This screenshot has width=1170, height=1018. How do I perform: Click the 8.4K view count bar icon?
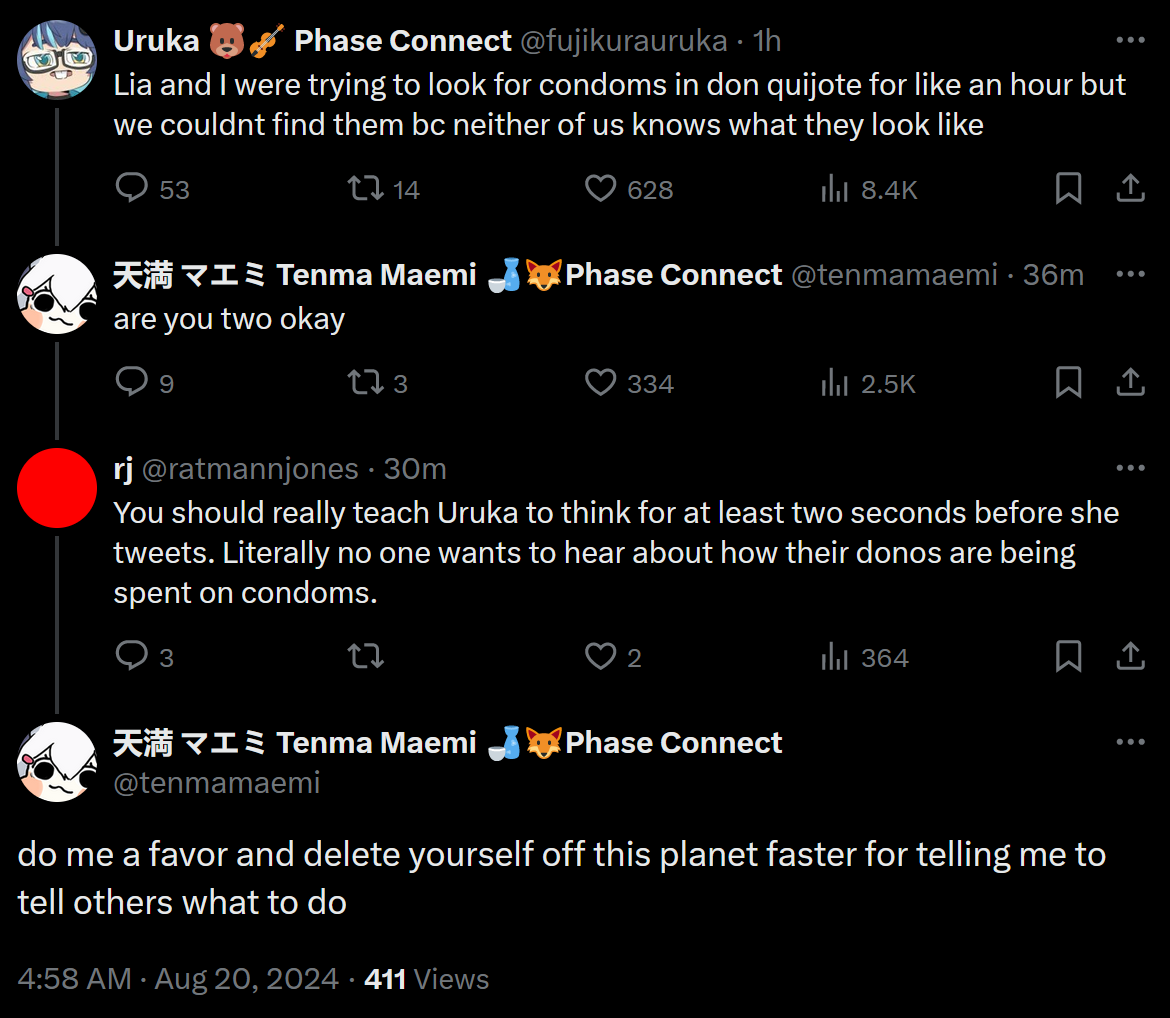point(836,188)
